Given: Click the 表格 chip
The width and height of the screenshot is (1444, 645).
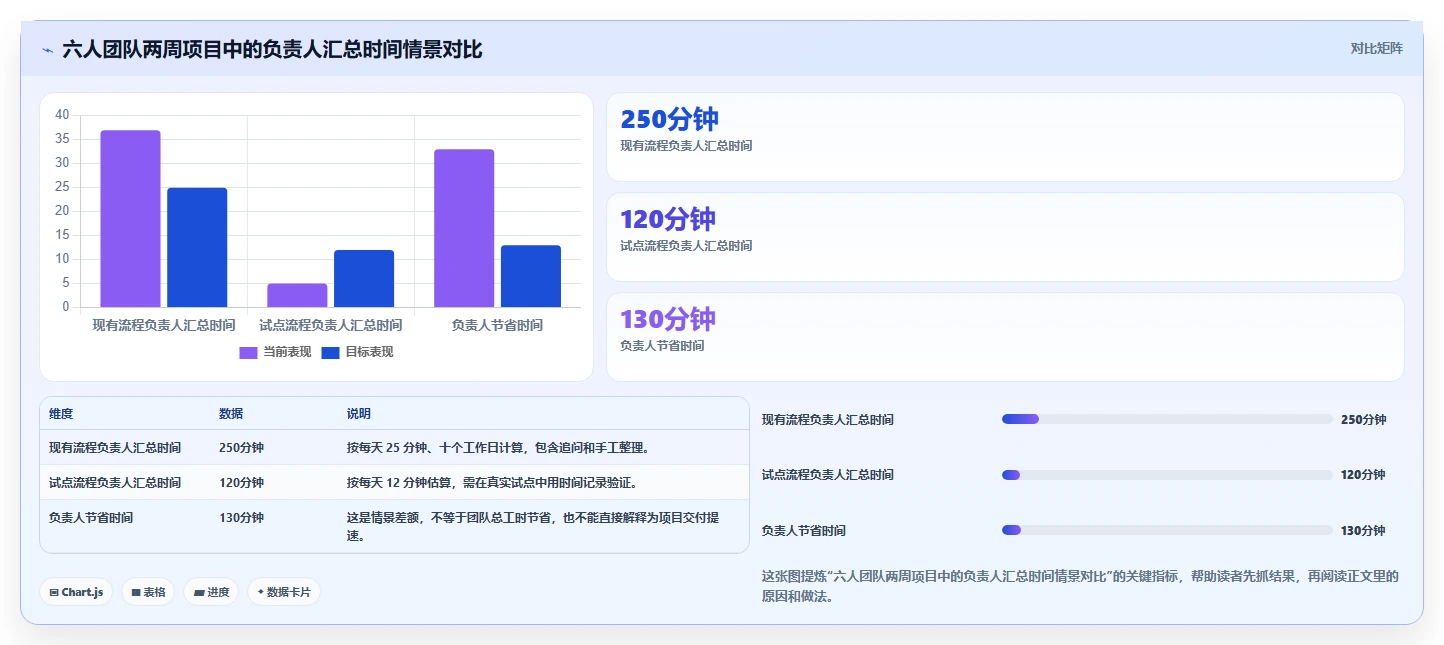Looking at the screenshot, I should click(x=148, y=592).
